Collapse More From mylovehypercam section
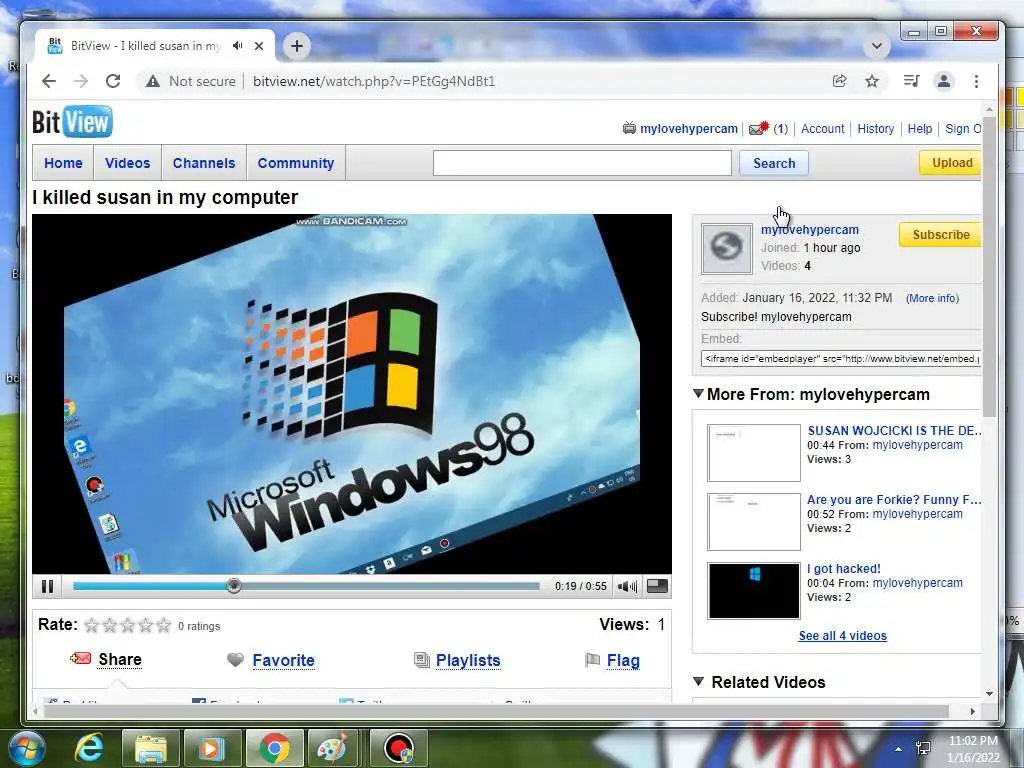This screenshot has height=768, width=1024. (698, 394)
